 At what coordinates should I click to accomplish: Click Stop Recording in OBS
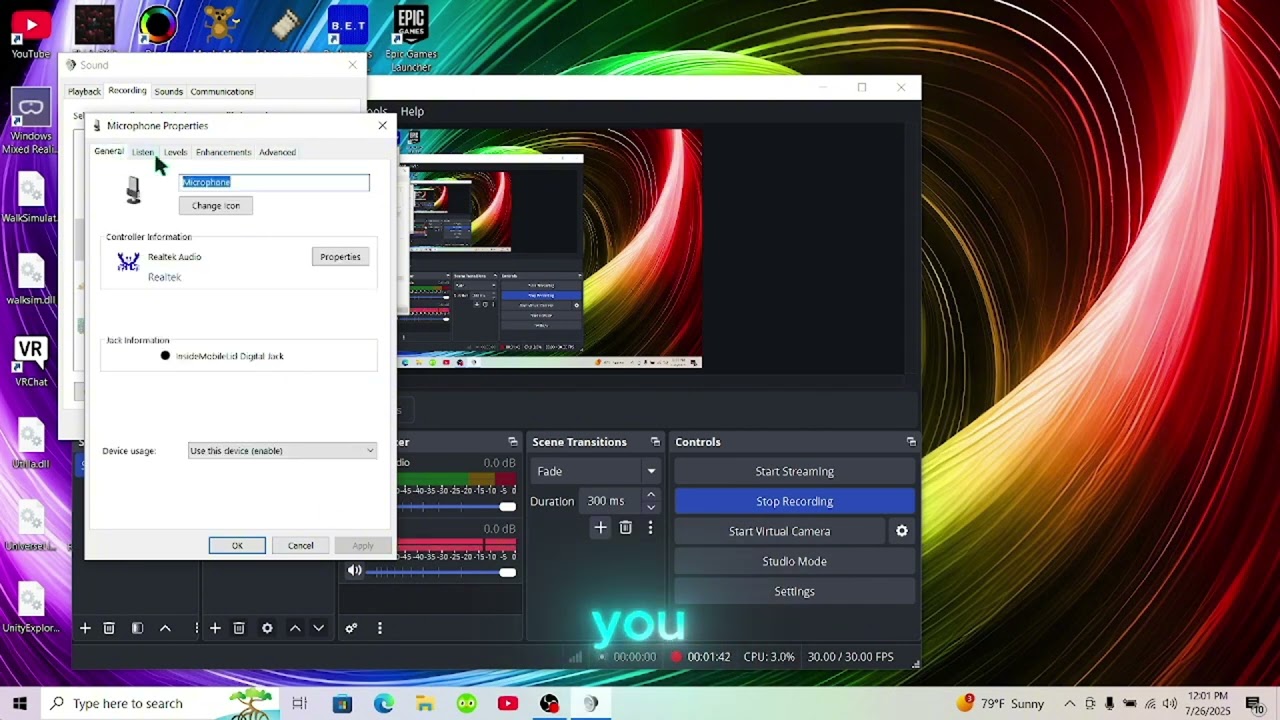(x=794, y=501)
